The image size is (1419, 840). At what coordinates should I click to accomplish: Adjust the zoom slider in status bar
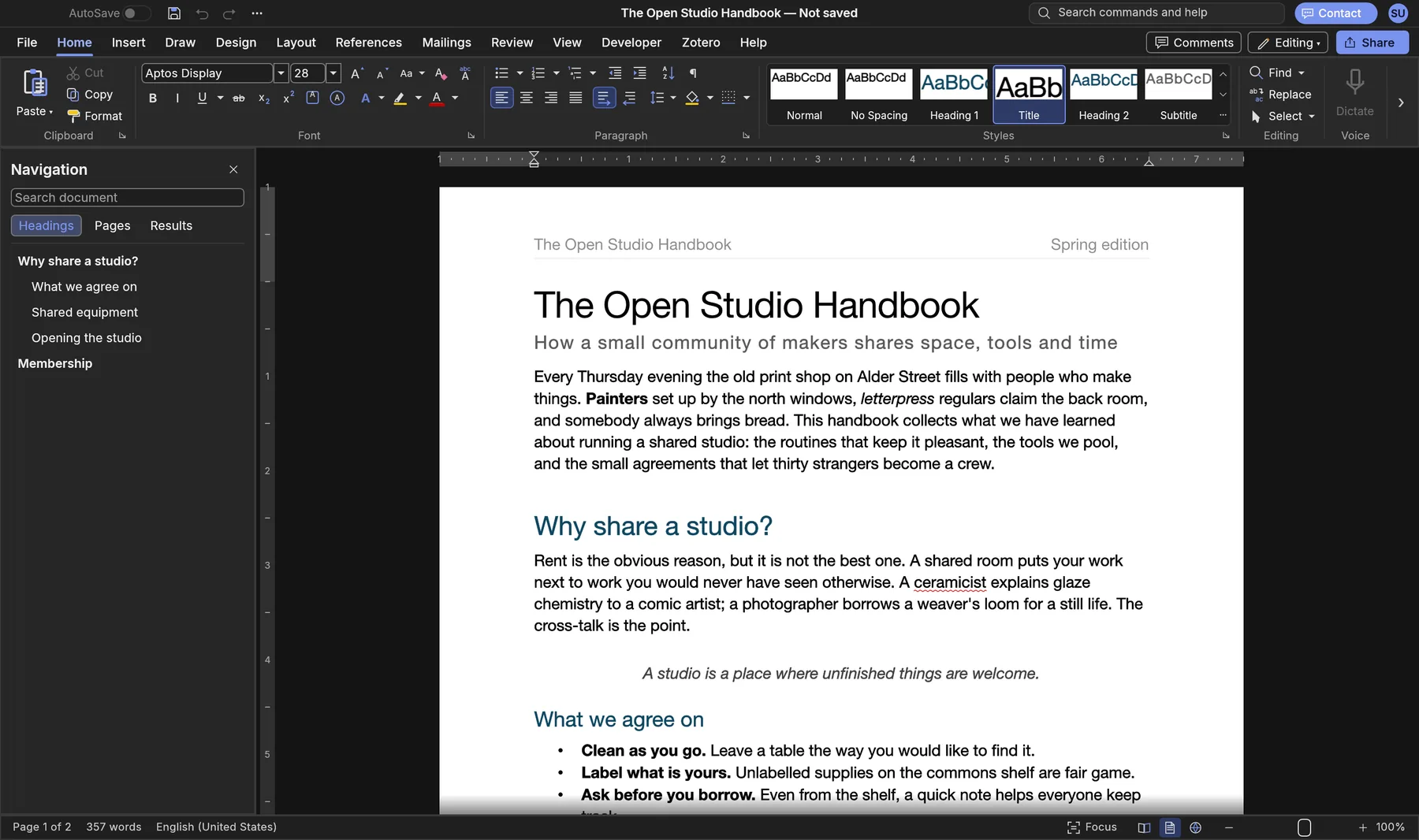tap(1304, 827)
